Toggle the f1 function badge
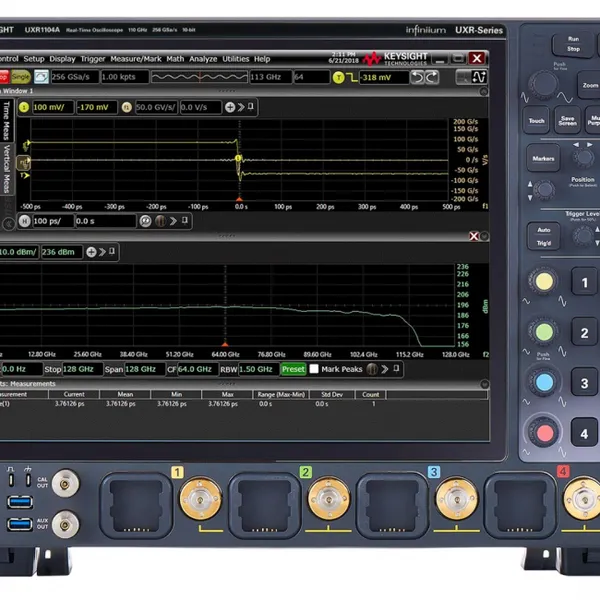Viewport: 600px width, 600px height. point(127,107)
